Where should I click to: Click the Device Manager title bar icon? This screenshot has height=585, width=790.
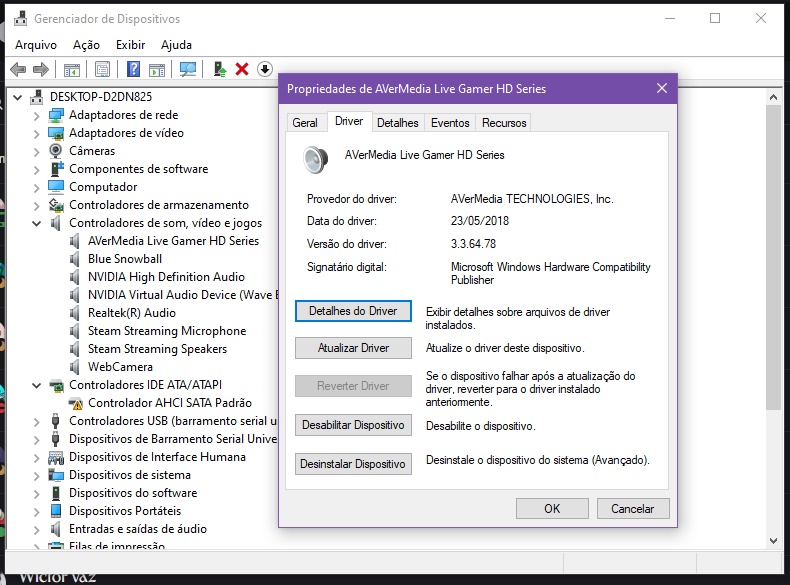(x=21, y=19)
